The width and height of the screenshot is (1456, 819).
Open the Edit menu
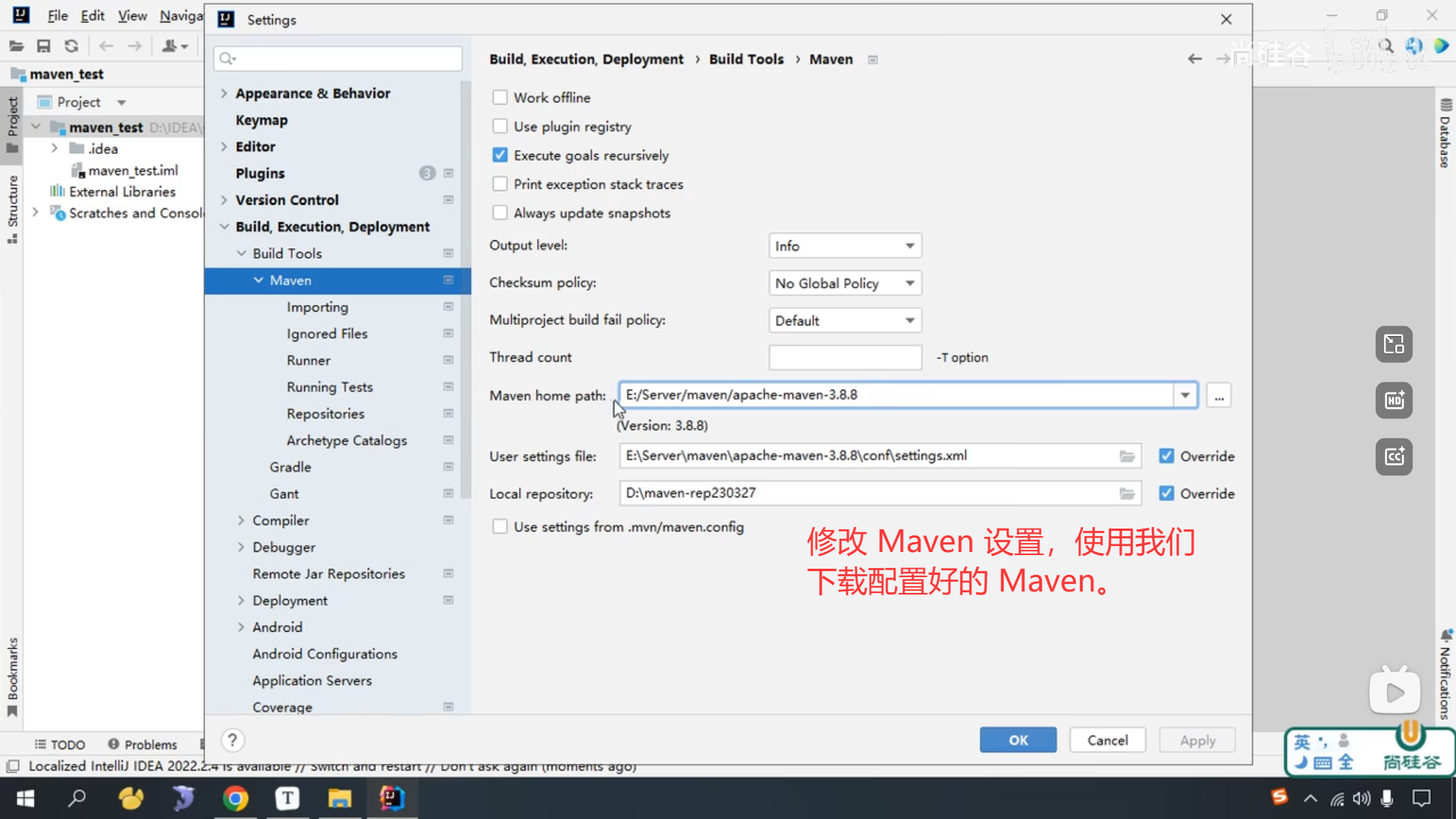(93, 15)
